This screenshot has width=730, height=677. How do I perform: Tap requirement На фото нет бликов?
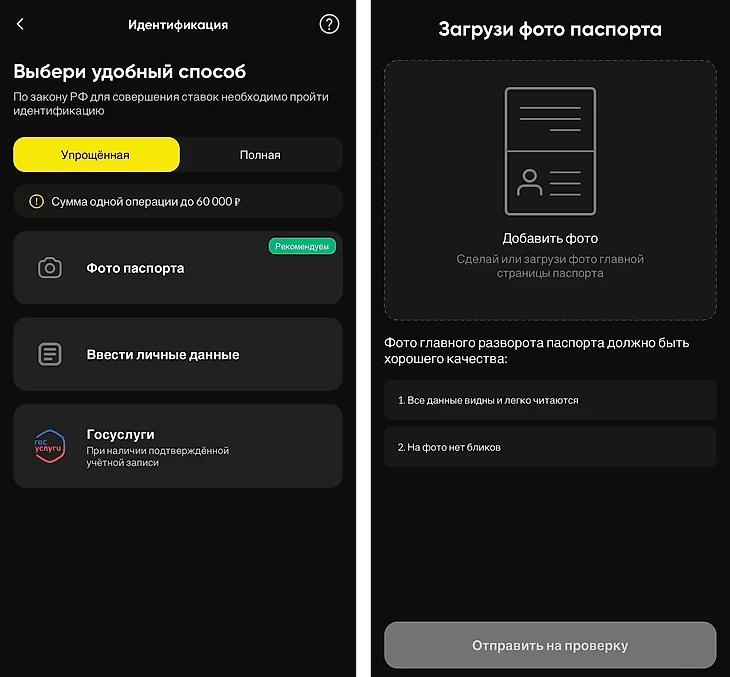550,447
